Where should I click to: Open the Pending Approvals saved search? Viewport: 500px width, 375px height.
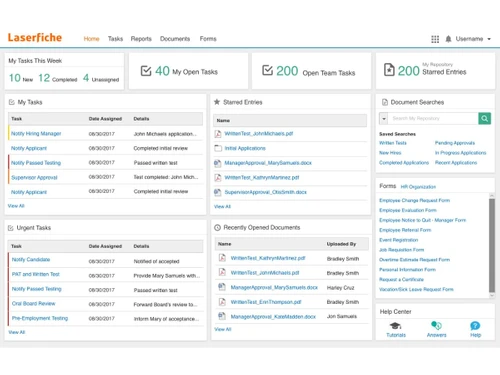click(x=455, y=143)
